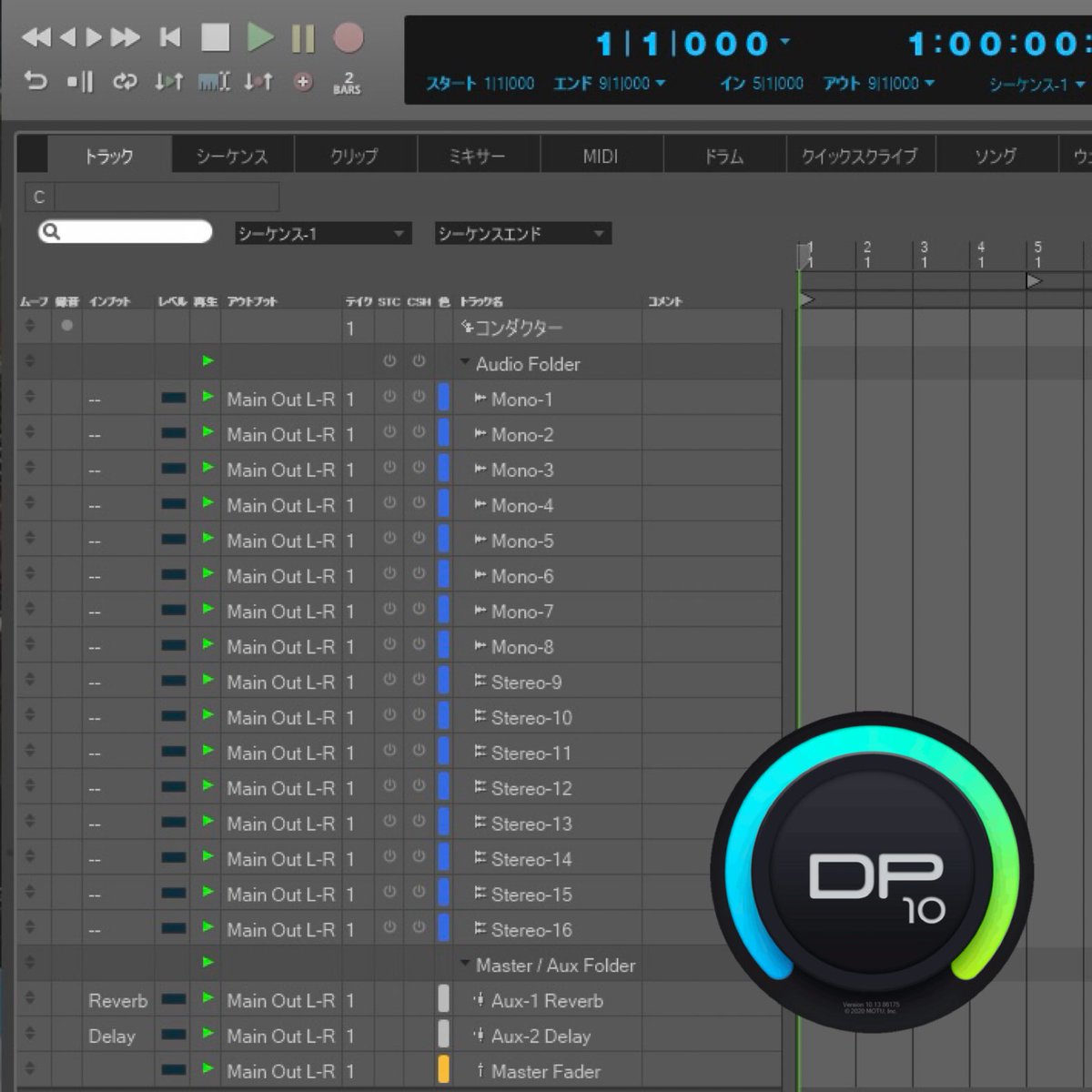The height and width of the screenshot is (1092, 1092).
Task: Toggle the loop/memory cycle icon
Action: [x=125, y=82]
